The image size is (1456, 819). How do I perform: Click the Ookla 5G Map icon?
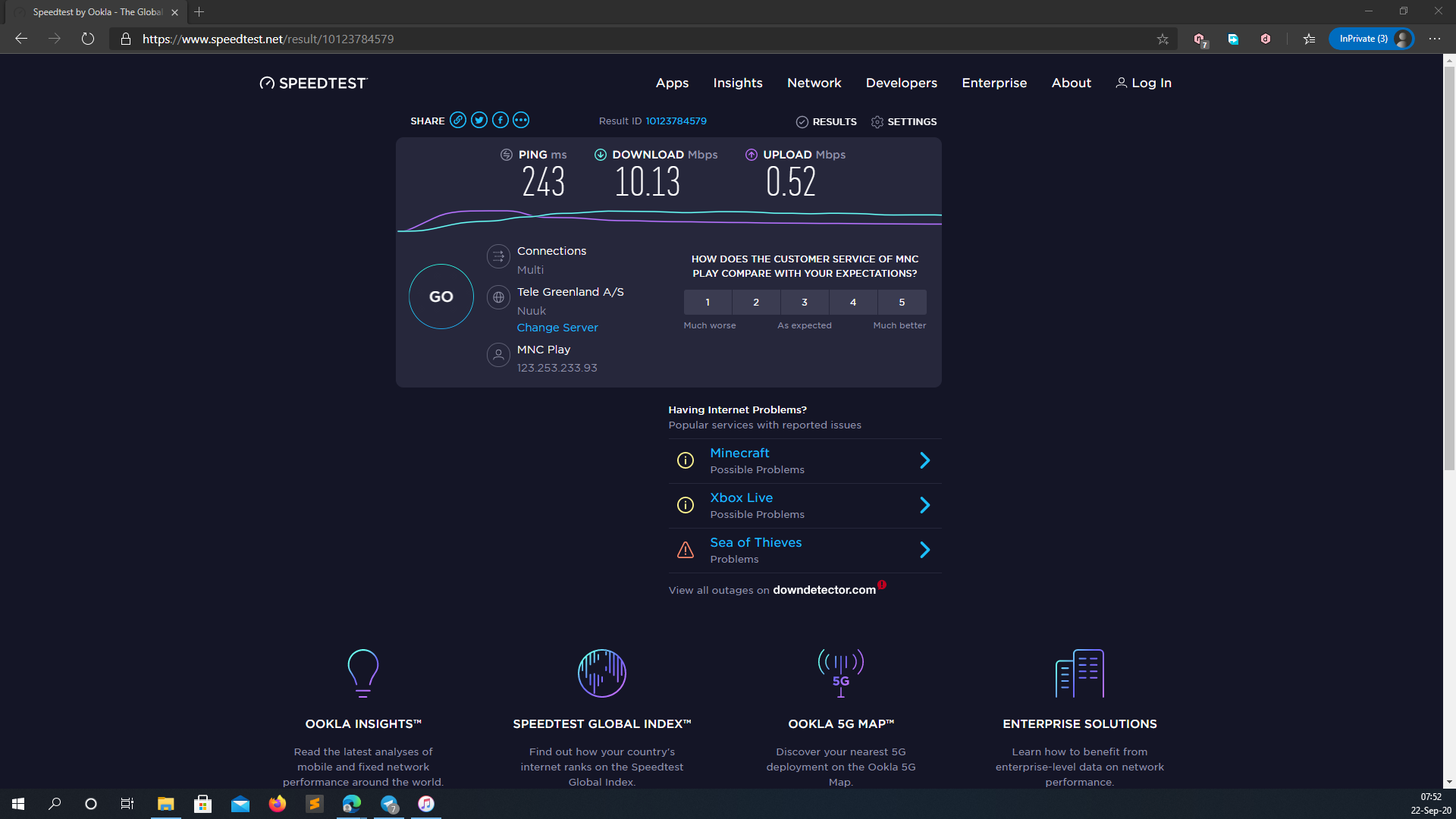(x=840, y=673)
